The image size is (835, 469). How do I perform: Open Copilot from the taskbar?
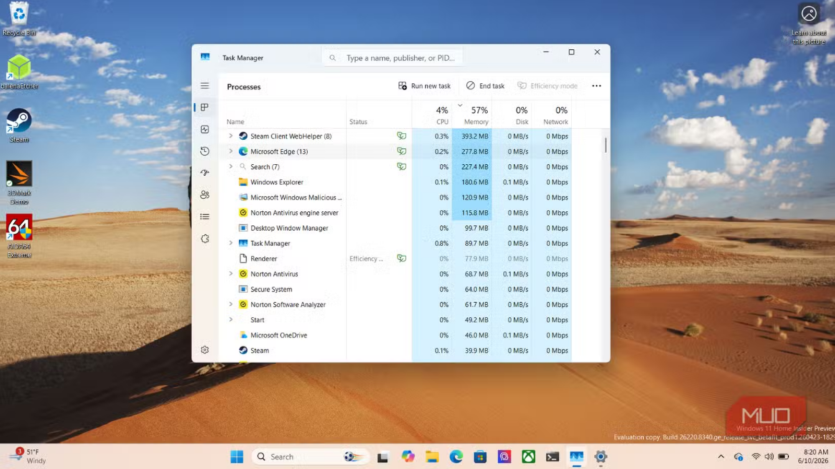pyautogui.click(x=408, y=457)
